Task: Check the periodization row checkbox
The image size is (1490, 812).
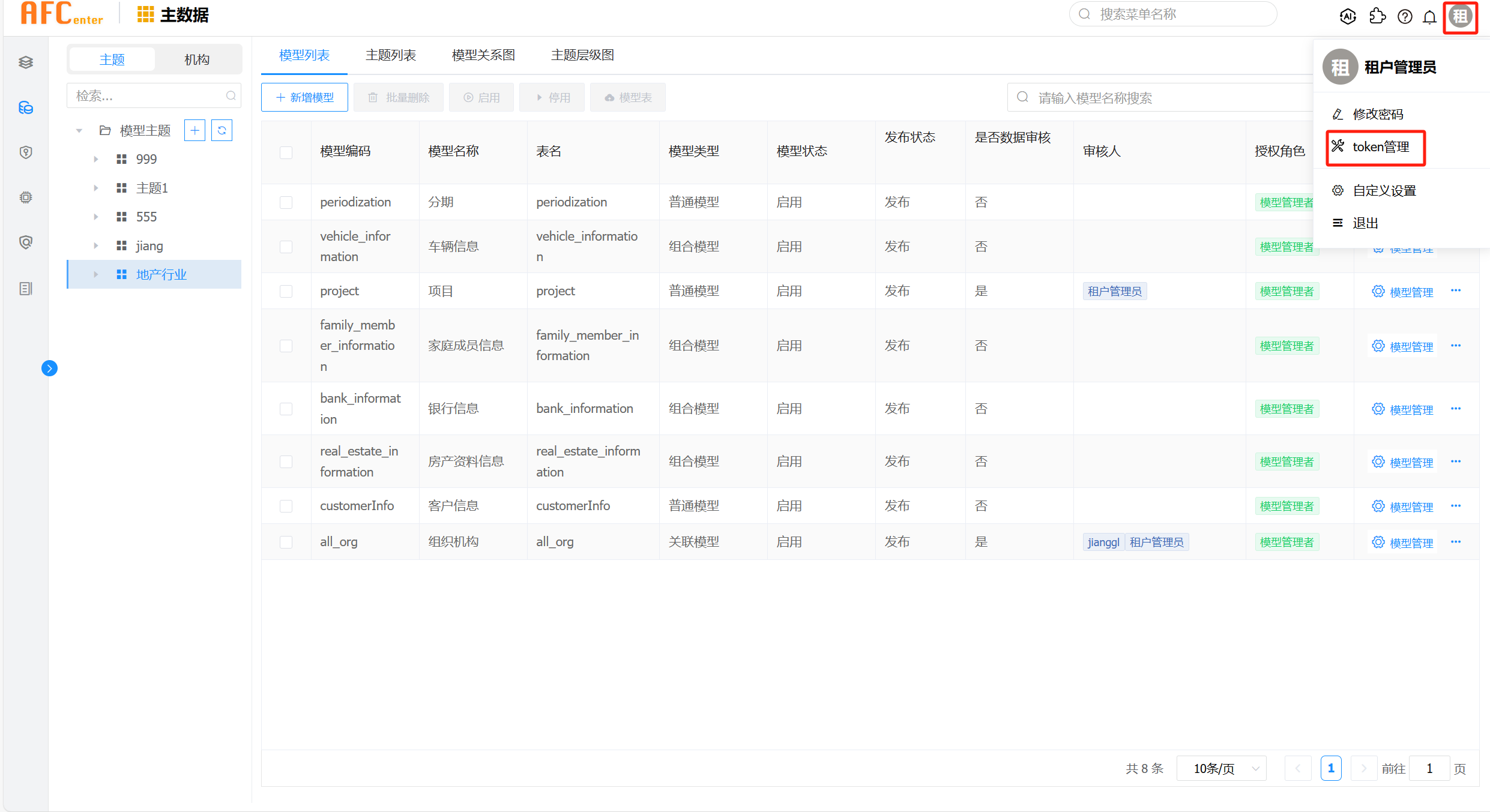Action: 286,202
